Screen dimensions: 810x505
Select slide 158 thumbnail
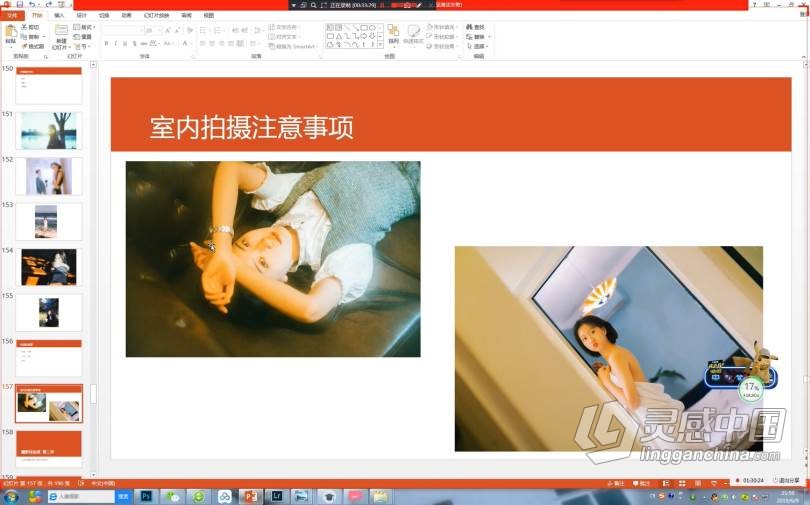[49, 449]
